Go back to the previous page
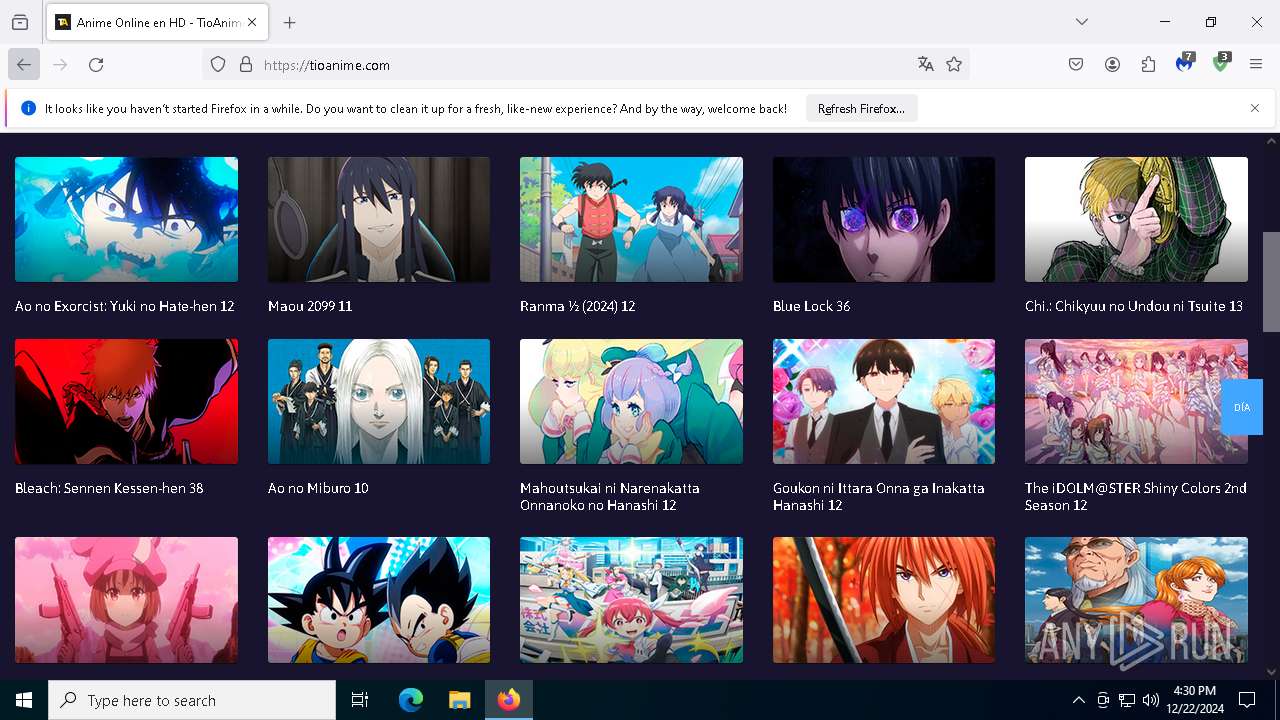The image size is (1280, 720). click(x=24, y=64)
